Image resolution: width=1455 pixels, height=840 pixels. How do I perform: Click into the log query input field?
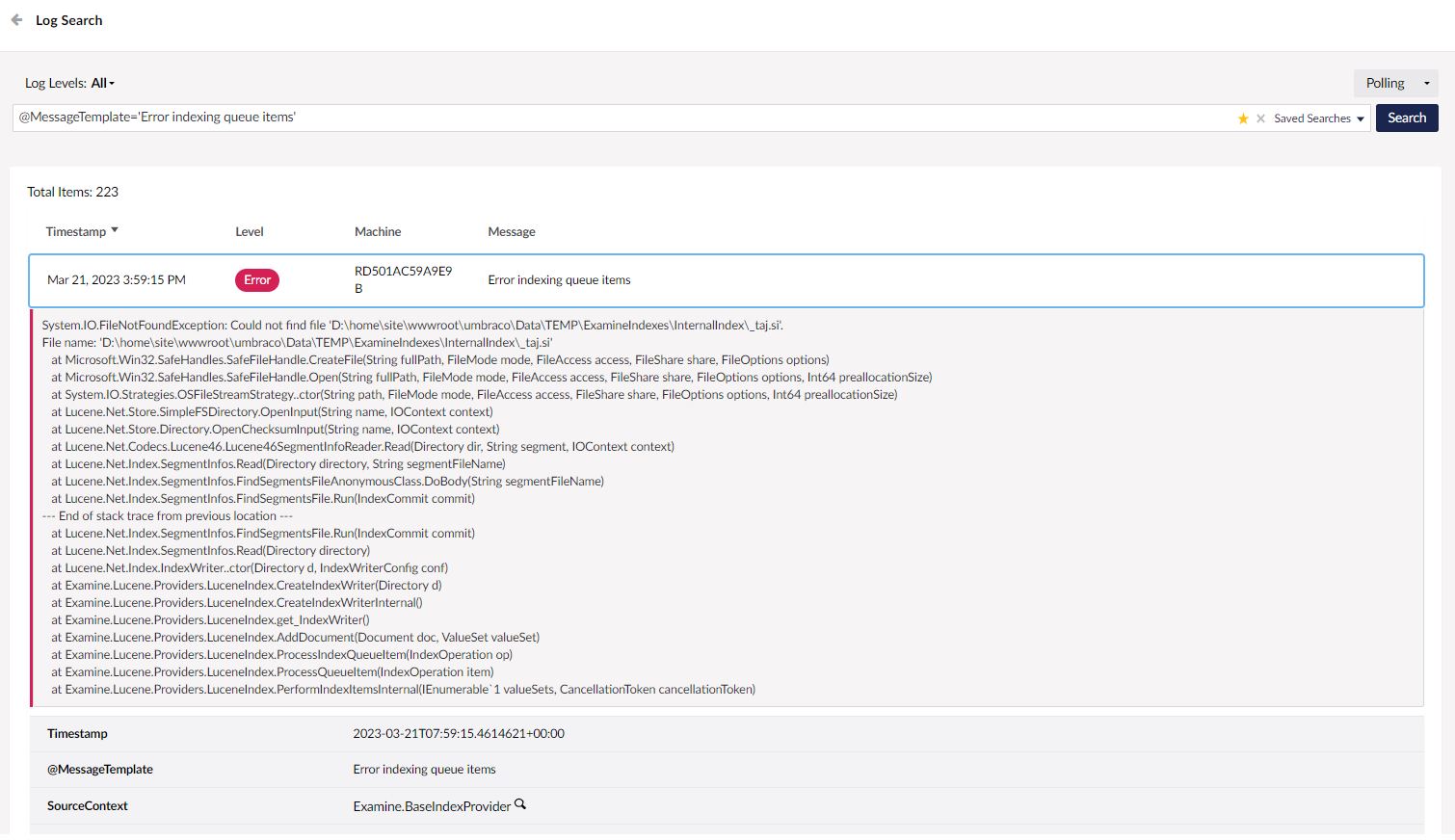point(617,118)
